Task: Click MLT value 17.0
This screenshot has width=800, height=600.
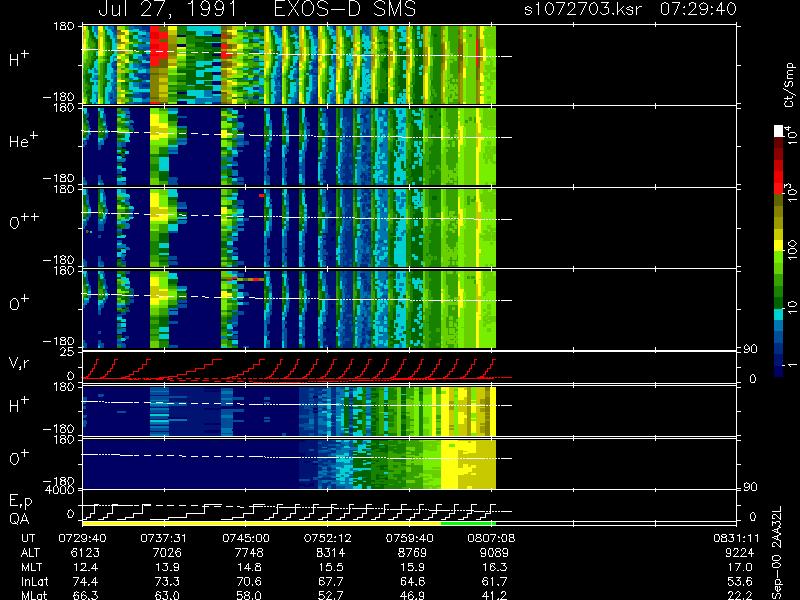Action: click(x=739, y=567)
